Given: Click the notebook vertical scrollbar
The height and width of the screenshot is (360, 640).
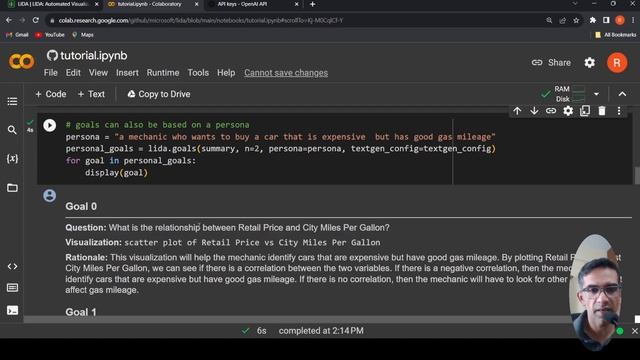Looking at the screenshot, I should point(637,176).
